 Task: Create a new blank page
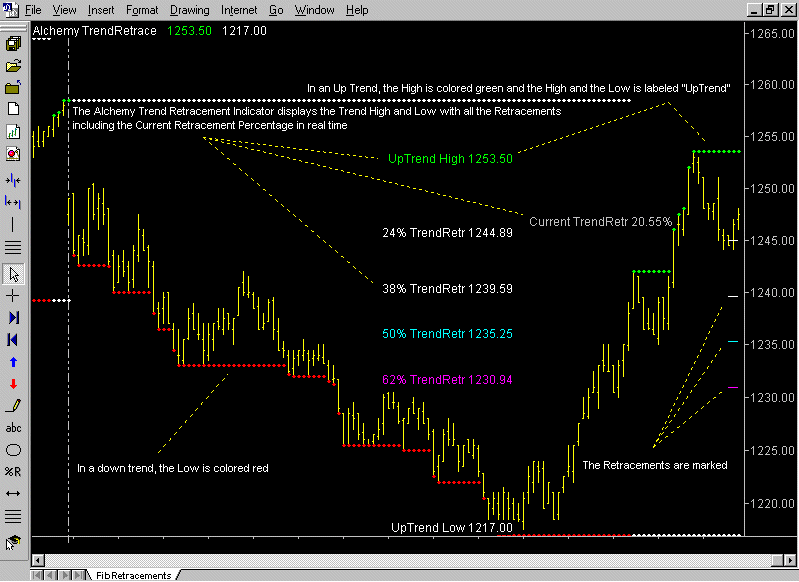pyautogui.click(x=13, y=109)
